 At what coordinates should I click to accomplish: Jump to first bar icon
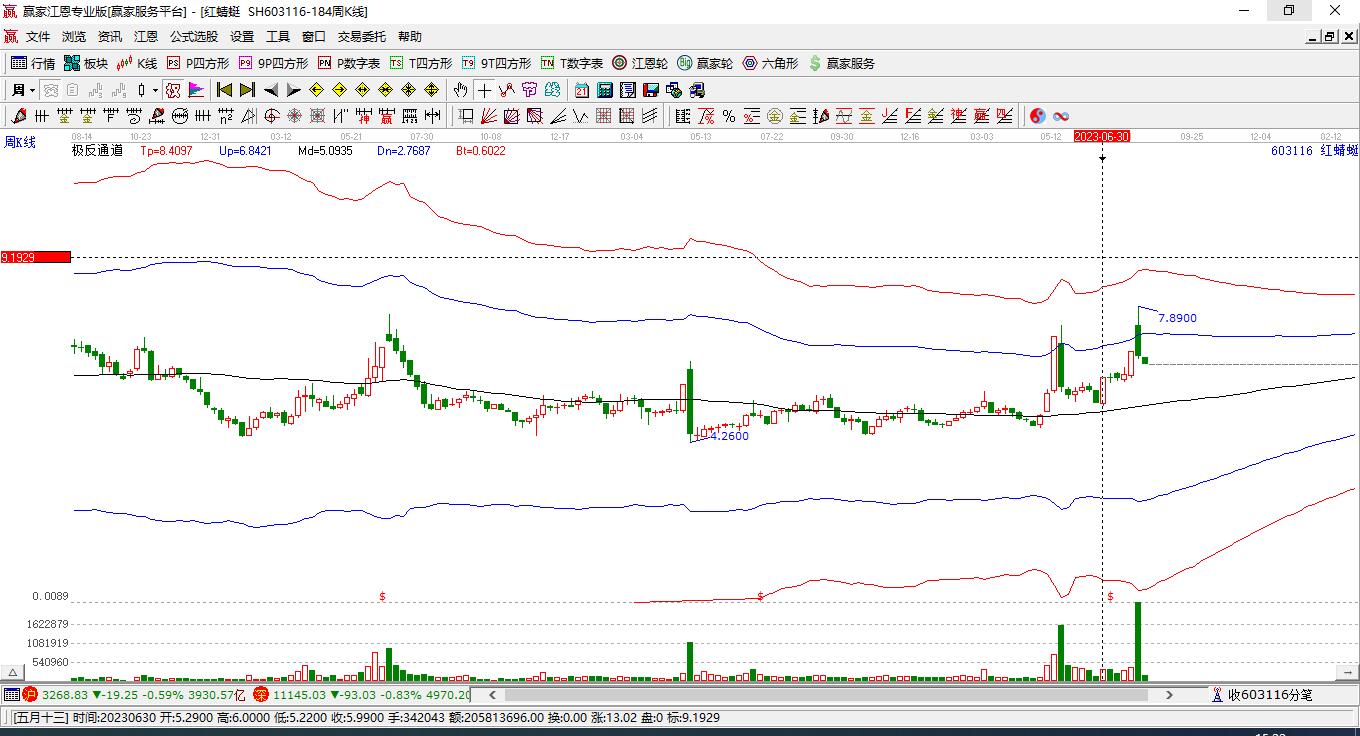(225, 90)
